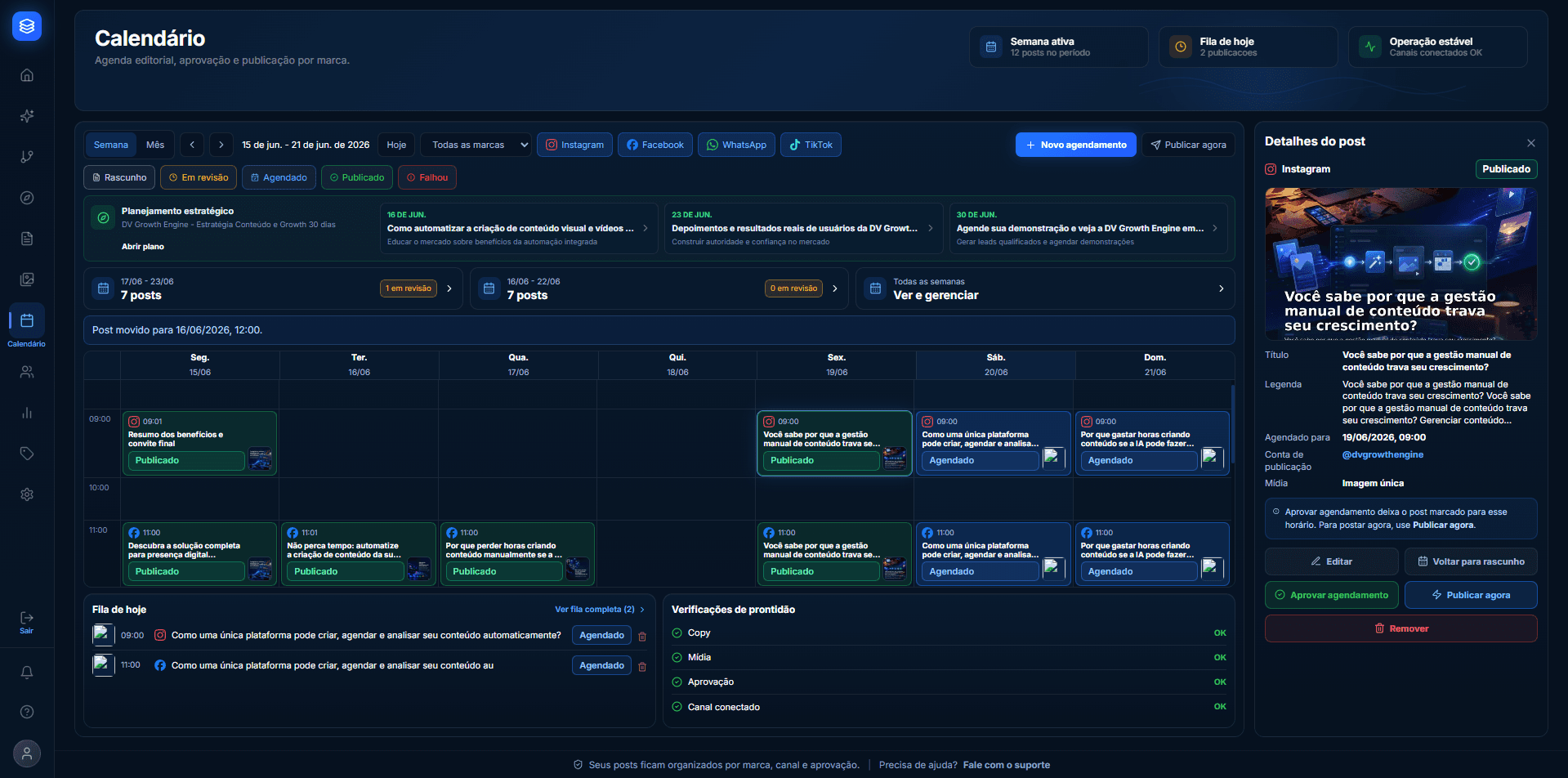Open Fale com o suporte link
Viewport: 1568px width, 778px height.
tap(1006, 765)
